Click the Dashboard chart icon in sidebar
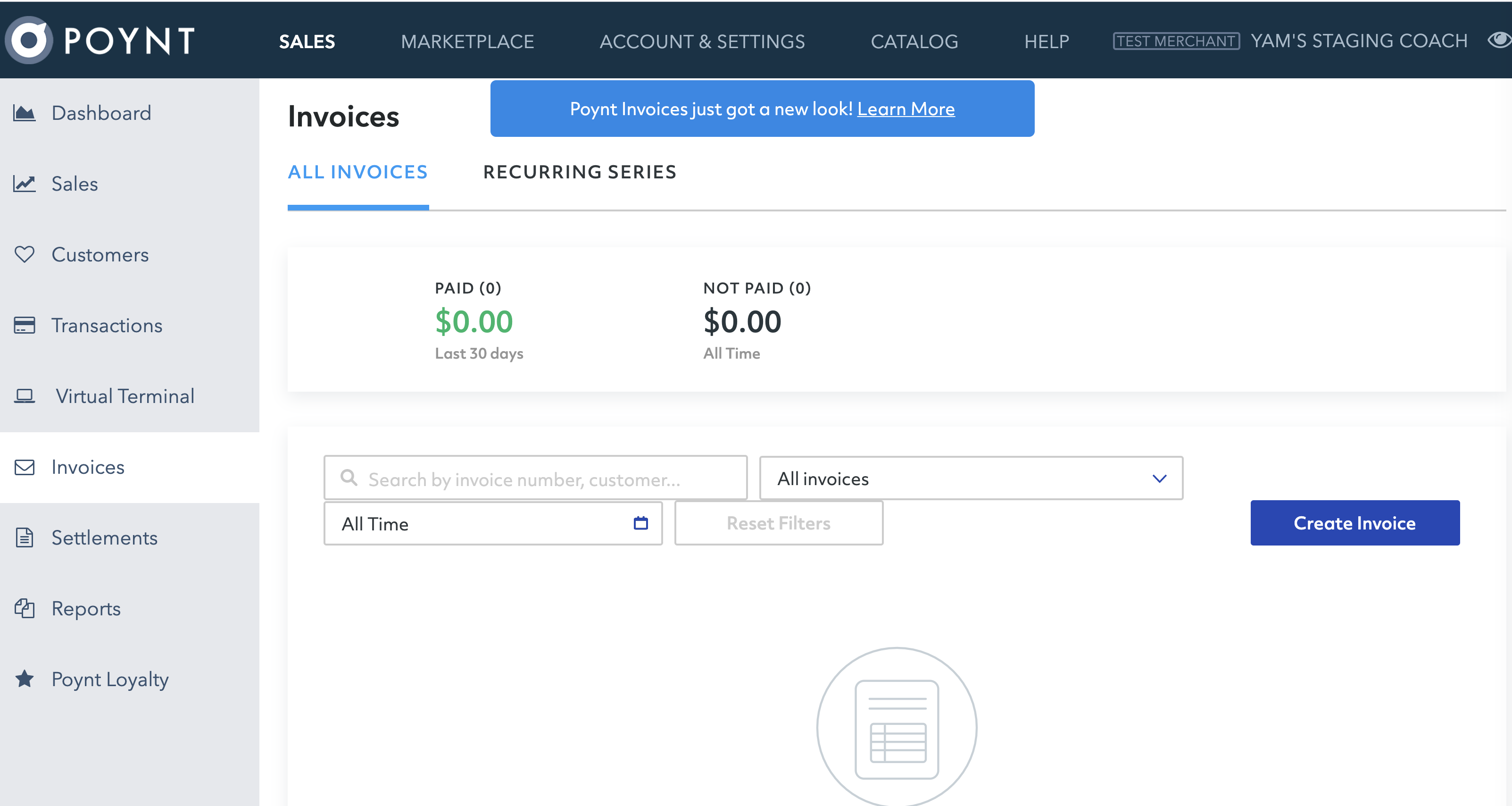 (24, 113)
